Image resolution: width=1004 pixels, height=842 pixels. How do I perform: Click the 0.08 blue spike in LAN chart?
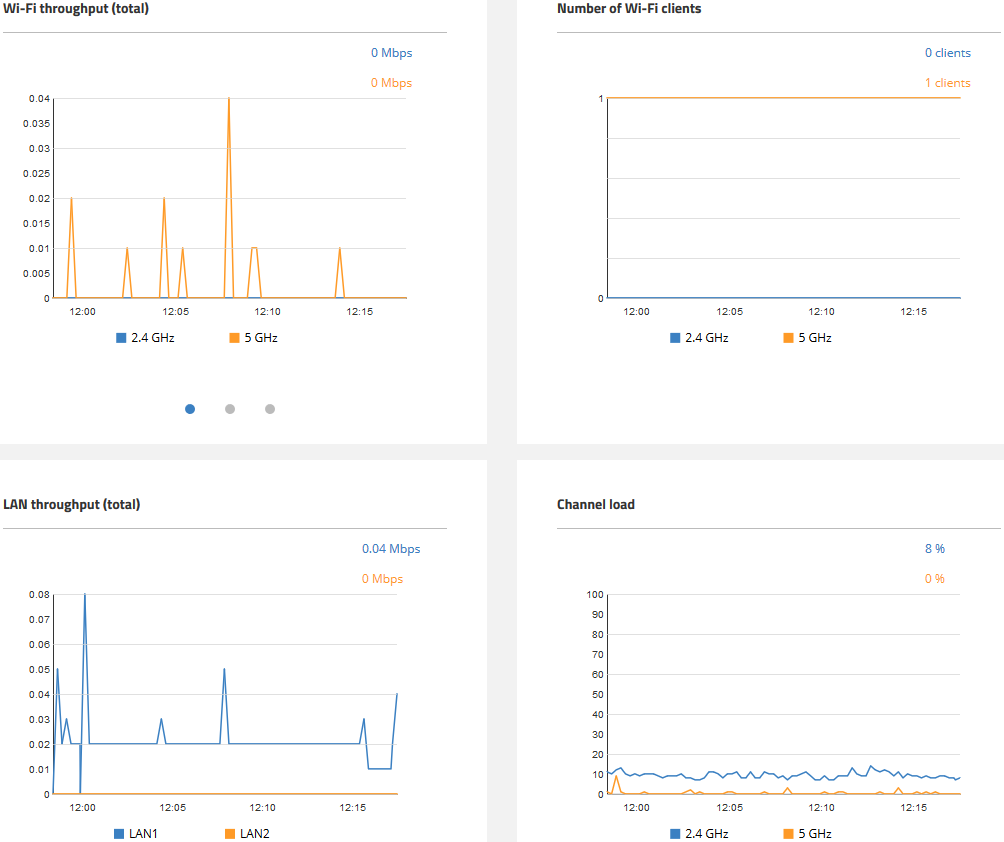[x=84, y=596]
